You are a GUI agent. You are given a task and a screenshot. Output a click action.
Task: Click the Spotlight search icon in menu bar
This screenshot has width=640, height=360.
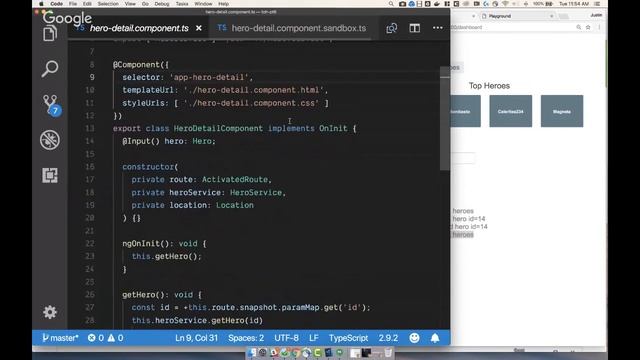pyautogui.click(x=391, y=4)
